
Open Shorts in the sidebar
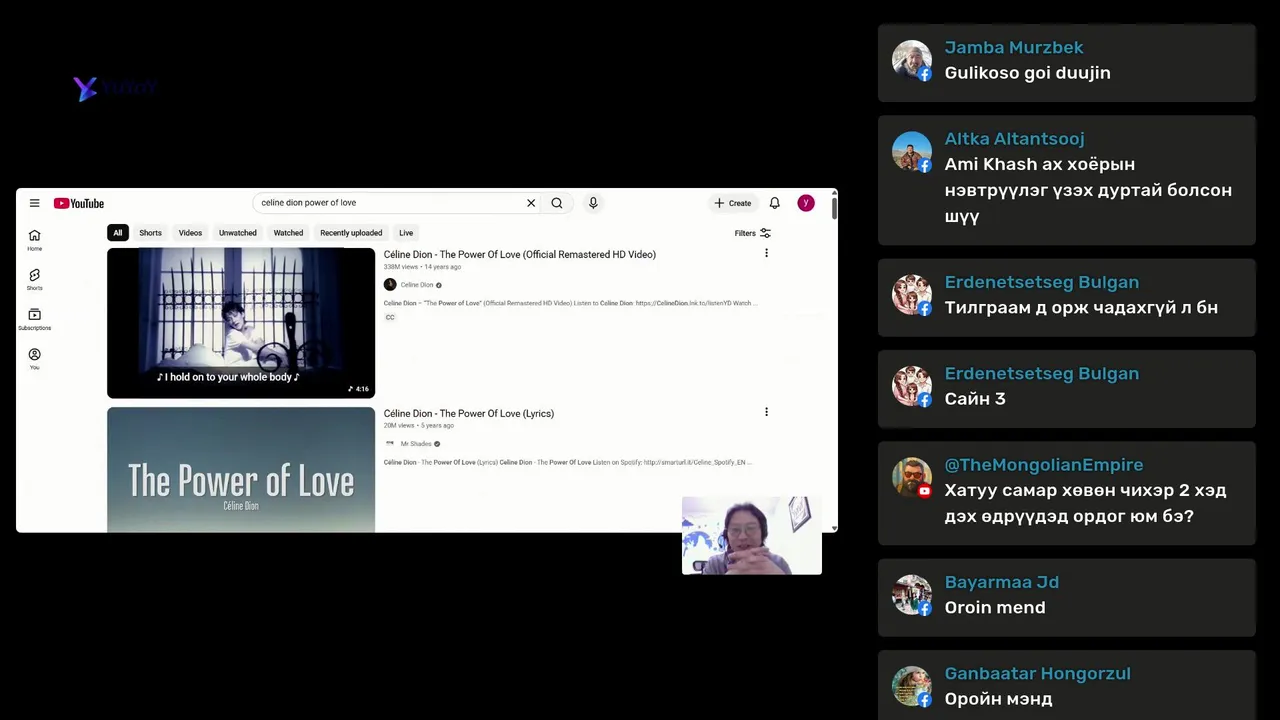coord(34,279)
